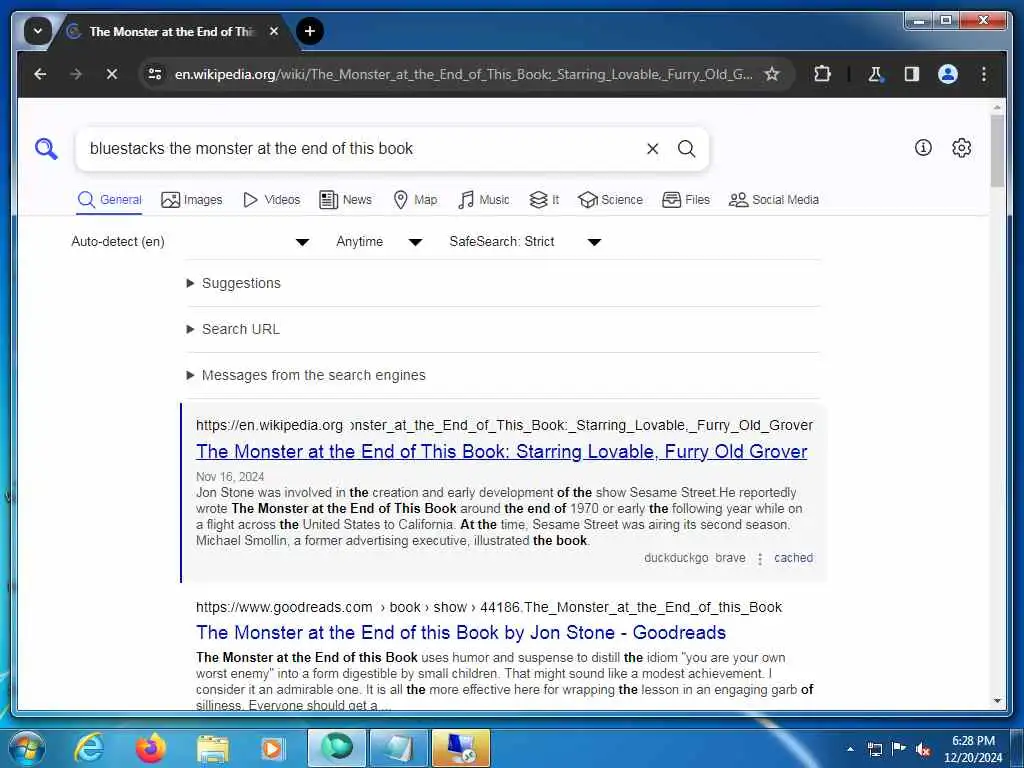This screenshot has width=1024, height=768.
Task: Launch Internet Explorer from taskbar
Action: click(x=89, y=748)
